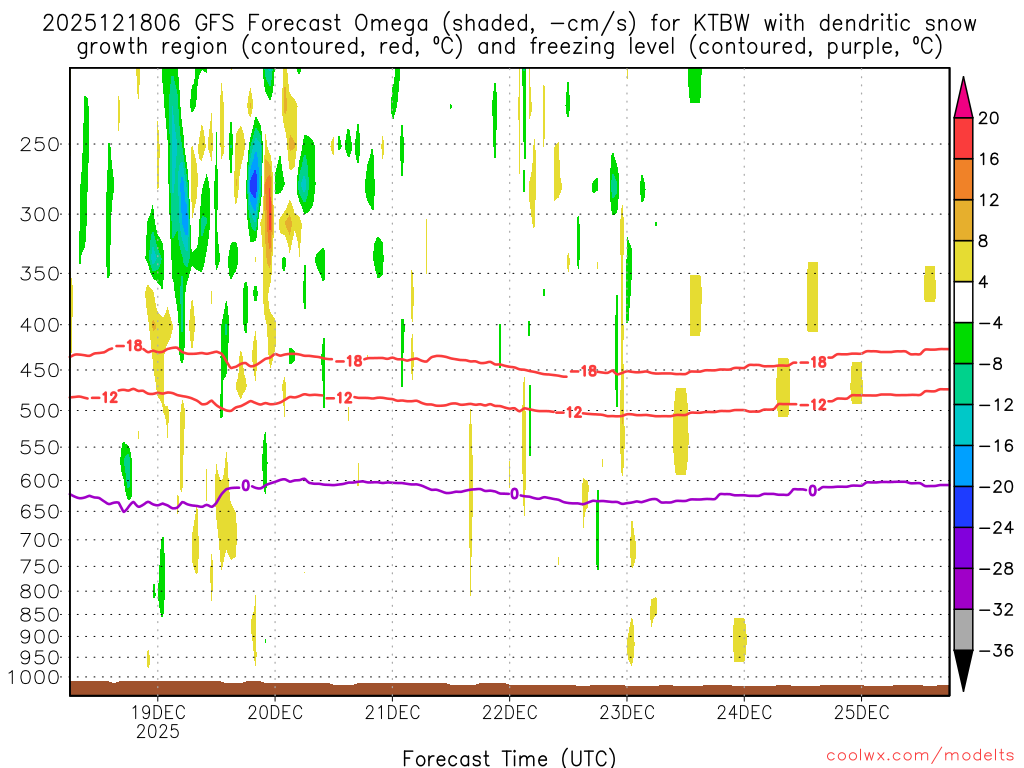Click the dark blue omega core near 20DEC

(x=254, y=183)
